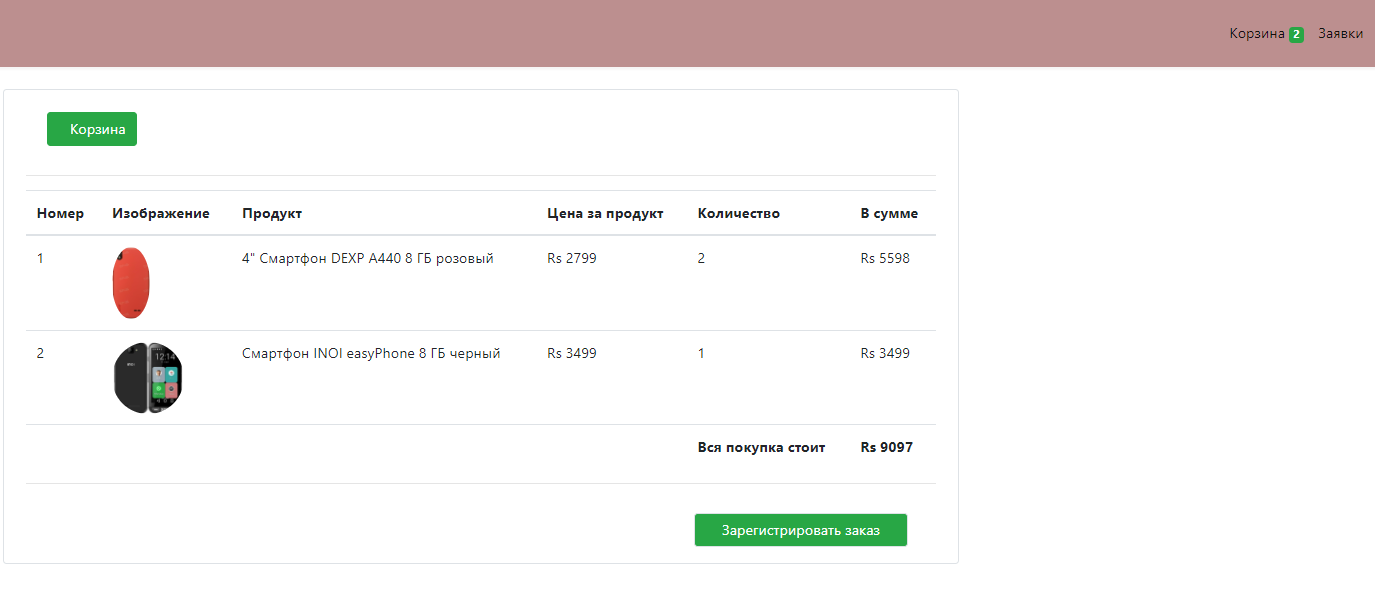Image resolution: width=1375 pixels, height=600 pixels.
Task: Click quantity 2 for the DEXP A440
Action: [x=701, y=258]
